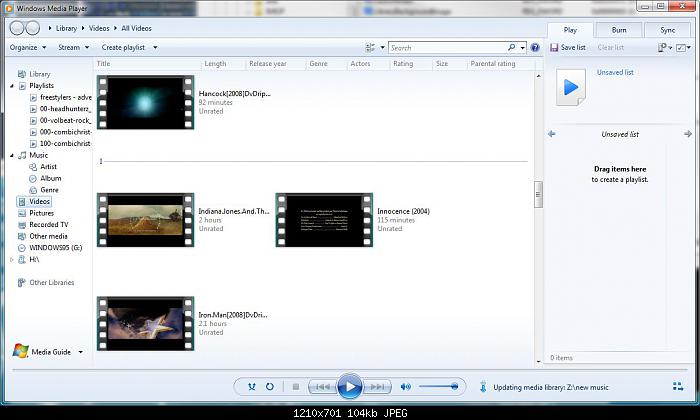700x420 pixels.
Task: Click in the Search field
Action: point(448,48)
